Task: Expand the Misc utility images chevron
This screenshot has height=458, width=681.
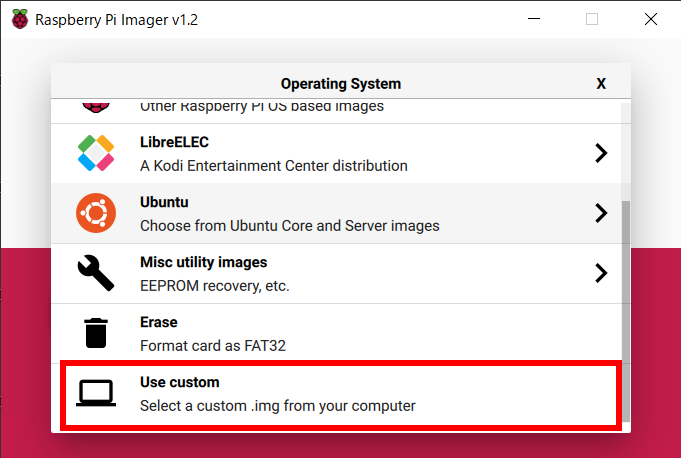Action: 601,273
